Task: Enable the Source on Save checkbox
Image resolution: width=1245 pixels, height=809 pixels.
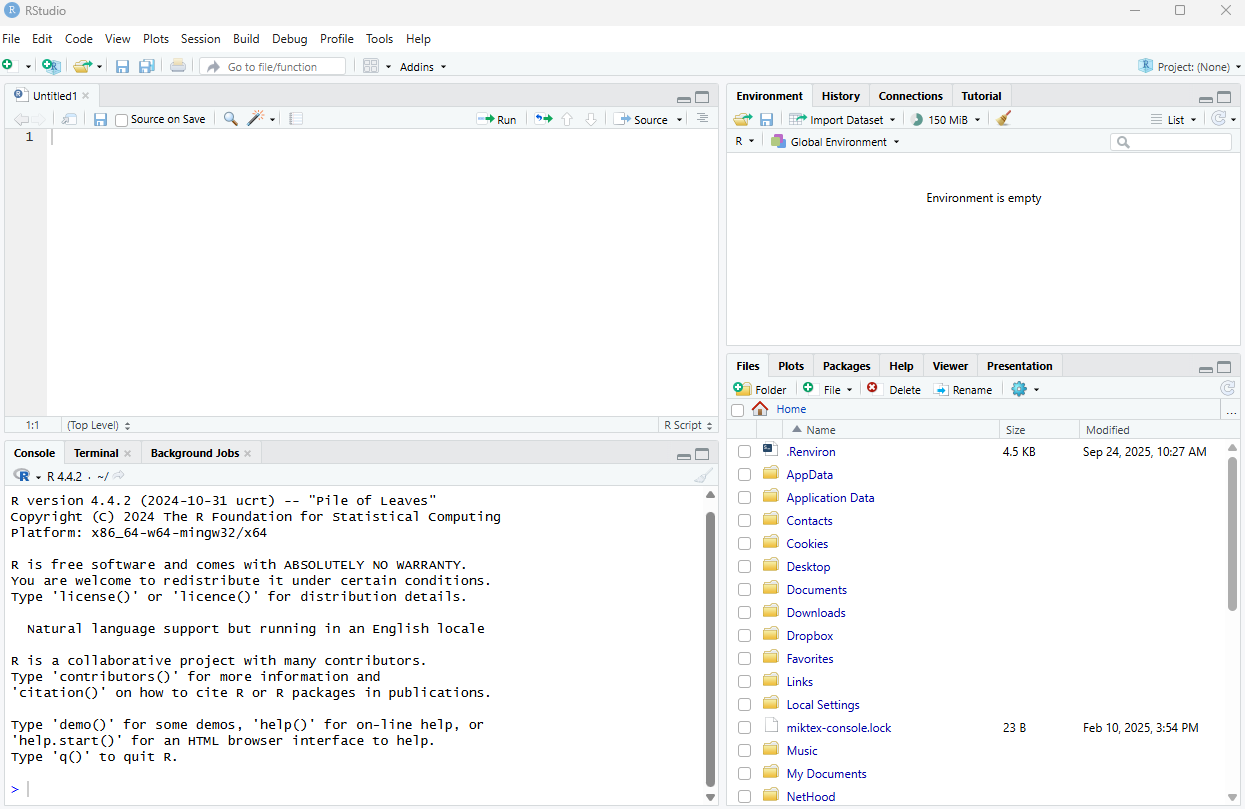Action: (122, 120)
